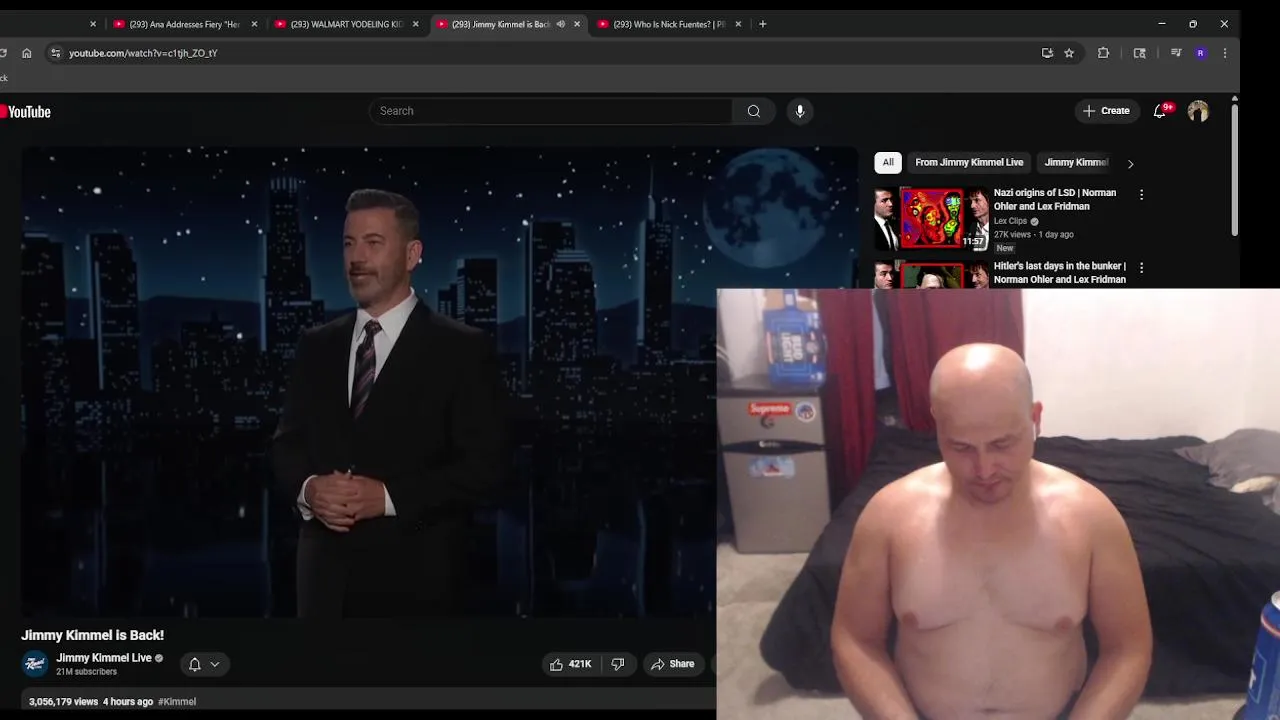The image size is (1280, 720).
Task: Click the Create button
Action: [x=1106, y=111]
